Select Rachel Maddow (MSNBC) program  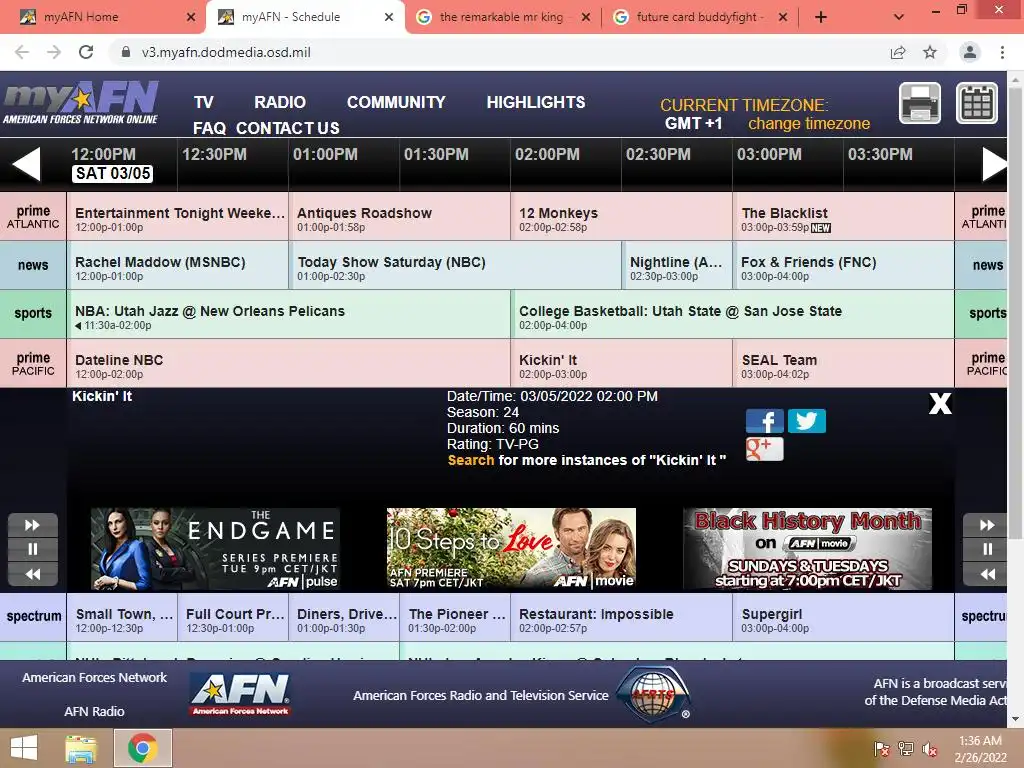178,265
